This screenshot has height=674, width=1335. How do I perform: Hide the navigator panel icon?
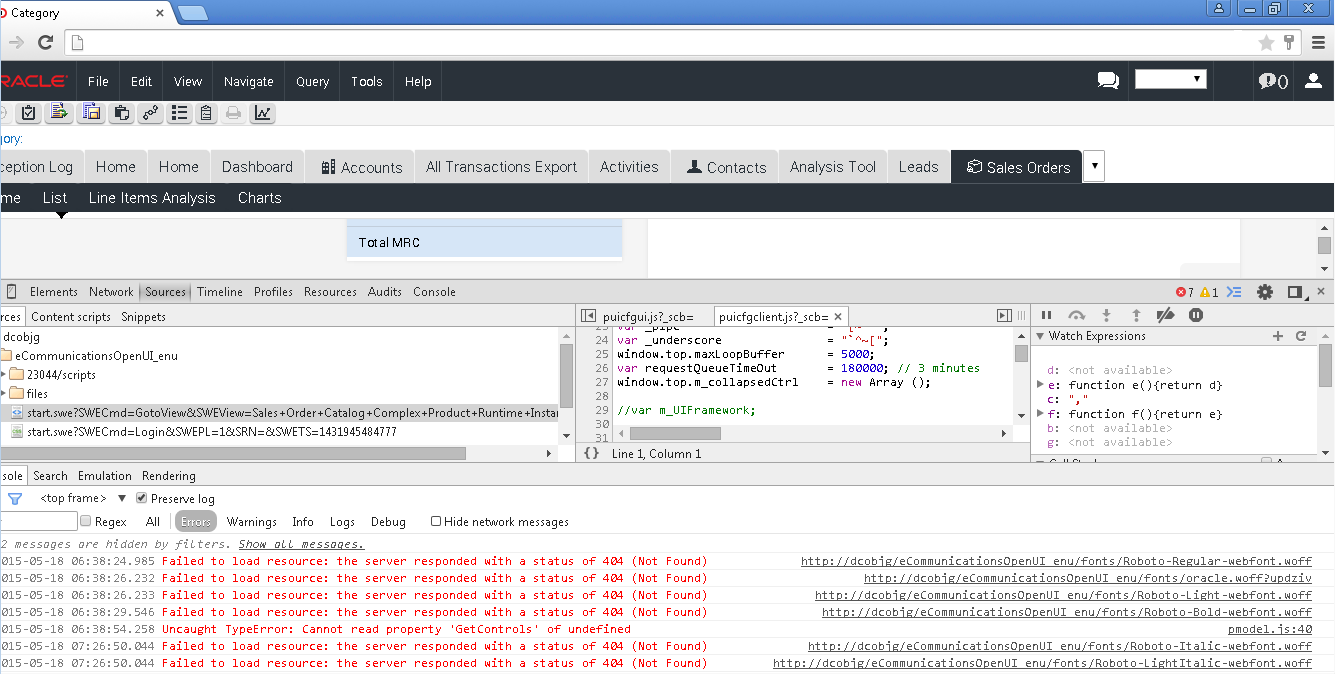pos(589,316)
